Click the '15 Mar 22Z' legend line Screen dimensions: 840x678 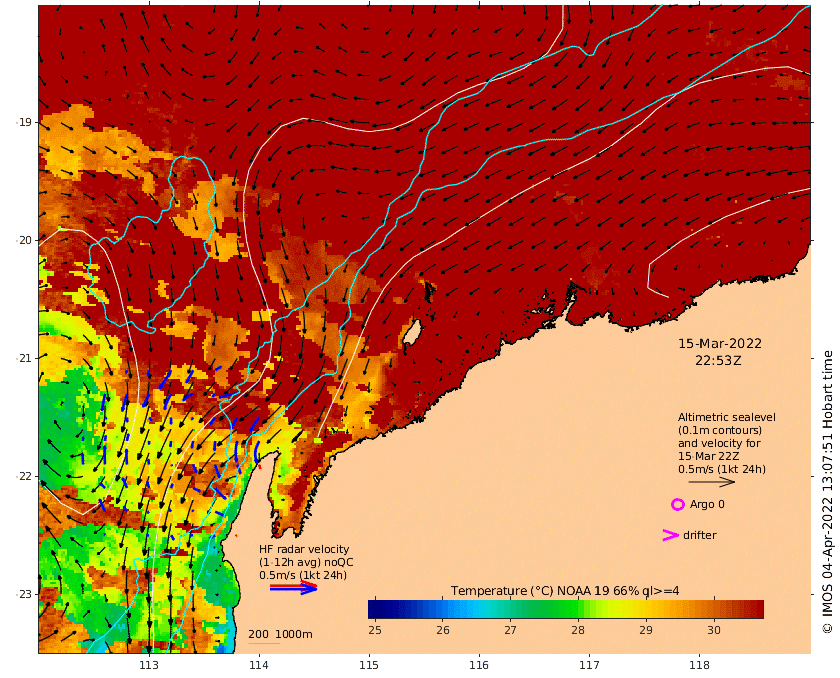(x=709, y=456)
